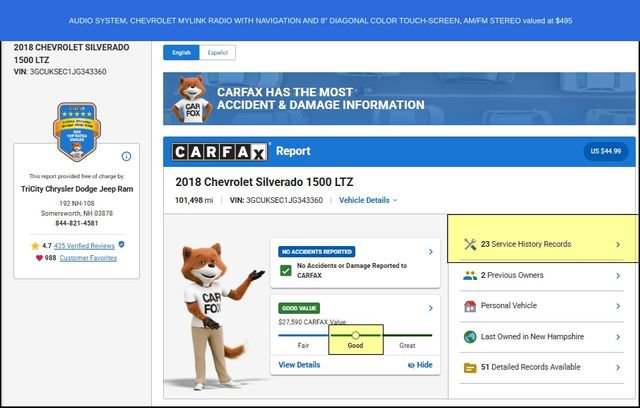This screenshot has height=408, width=640.
Task: Click the value slider marker at Good
Action: [356, 335]
